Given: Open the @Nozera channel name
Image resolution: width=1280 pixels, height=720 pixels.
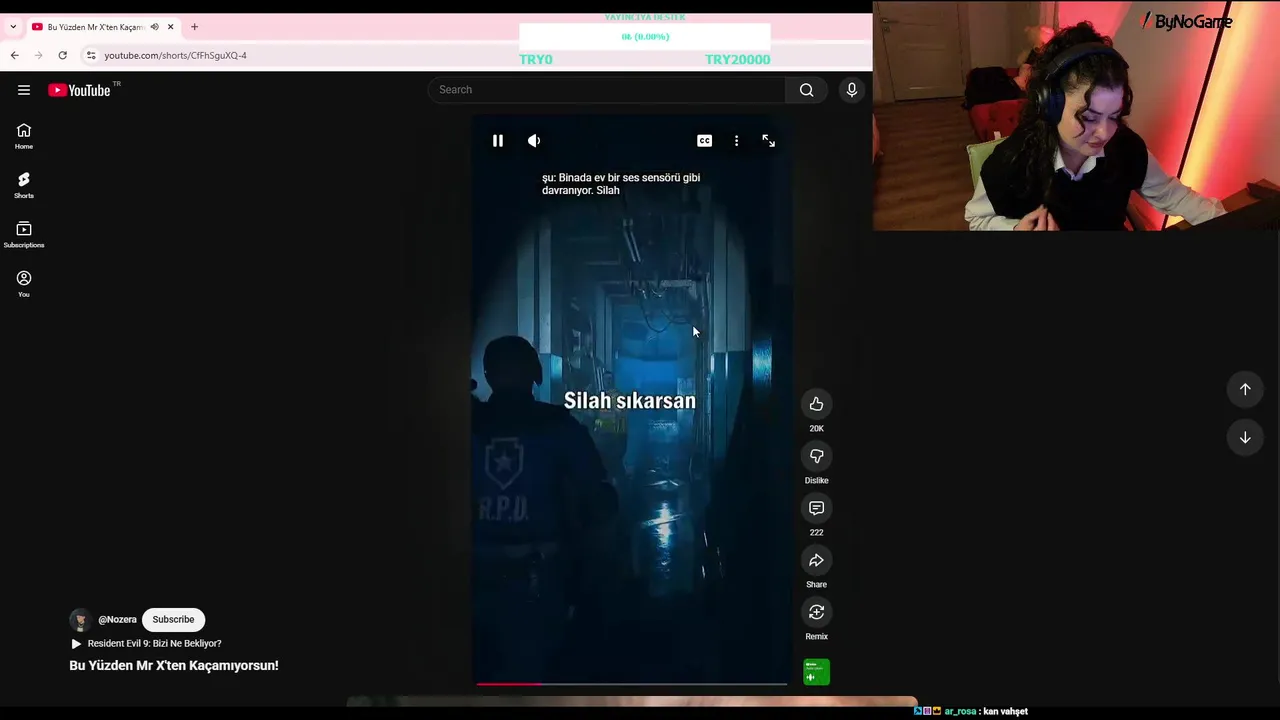Looking at the screenshot, I should tap(117, 619).
